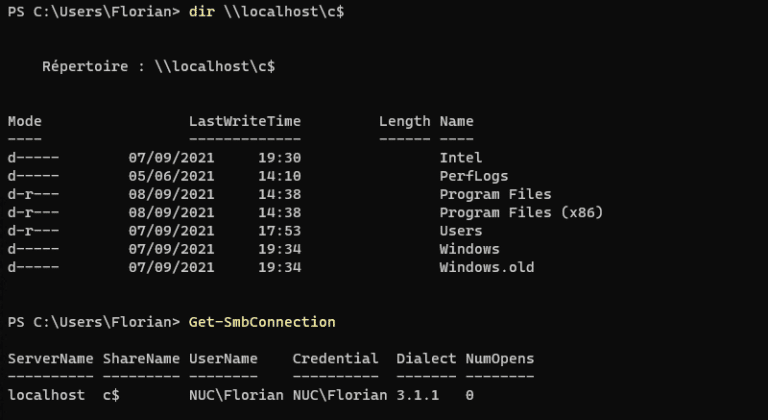The width and height of the screenshot is (768, 420).
Task: Click the LastWriteTime column header
Action: 244,121
